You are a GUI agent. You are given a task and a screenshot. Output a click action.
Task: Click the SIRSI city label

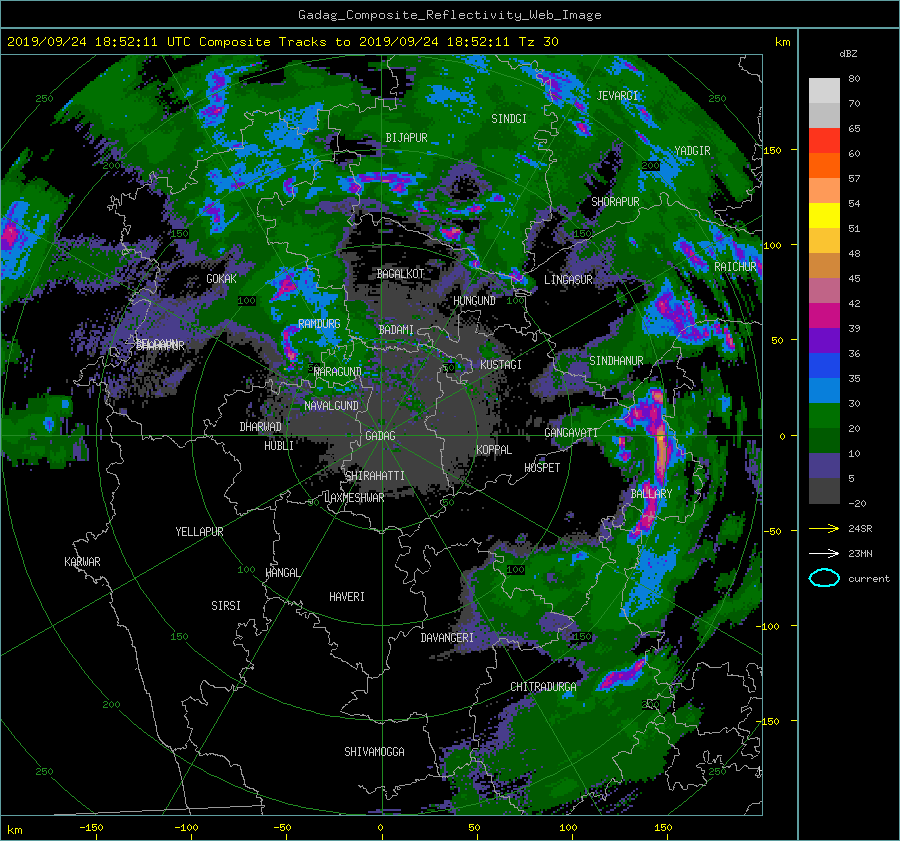tap(226, 606)
